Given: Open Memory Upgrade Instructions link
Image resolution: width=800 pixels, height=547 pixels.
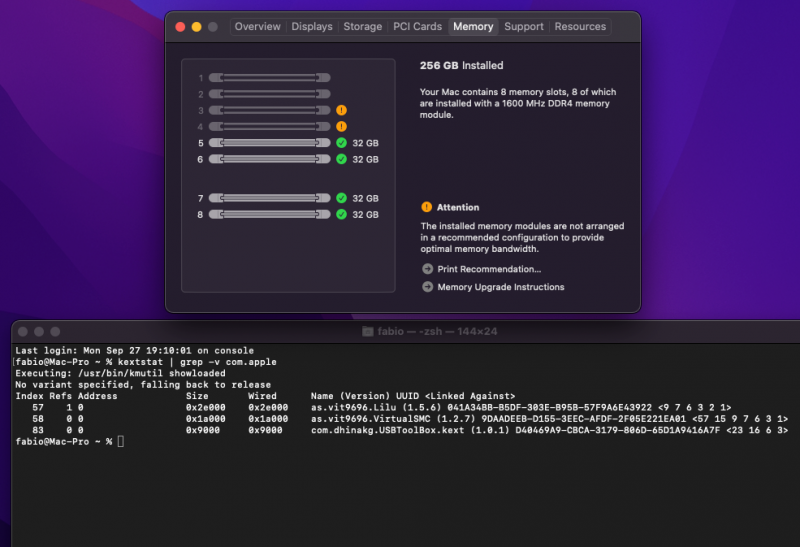Looking at the screenshot, I should tap(500, 287).
